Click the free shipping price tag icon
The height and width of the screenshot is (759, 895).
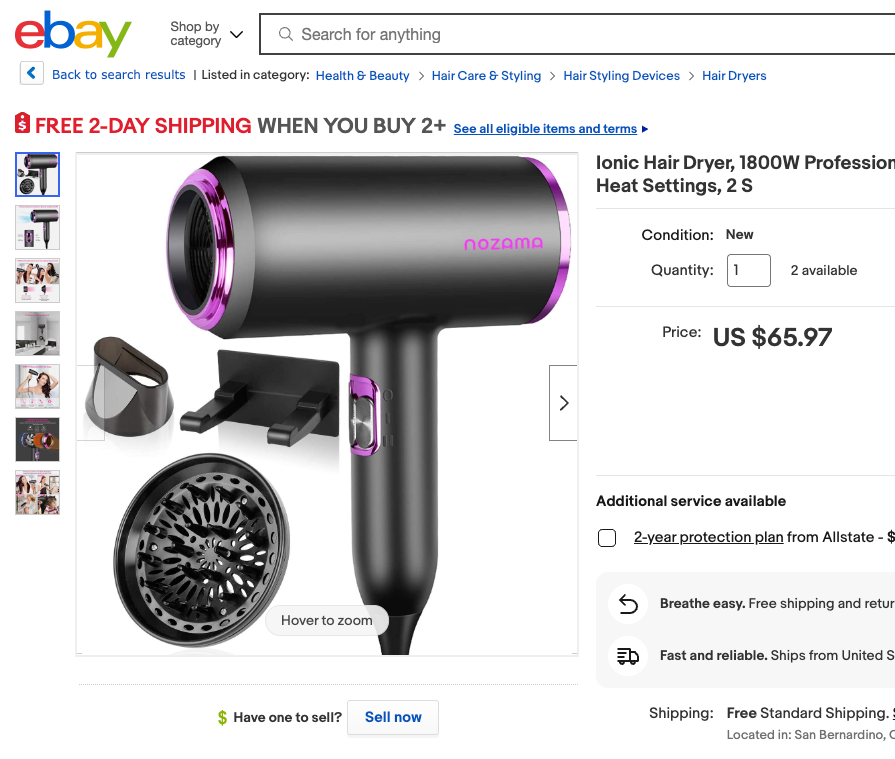tap(23, 125)
